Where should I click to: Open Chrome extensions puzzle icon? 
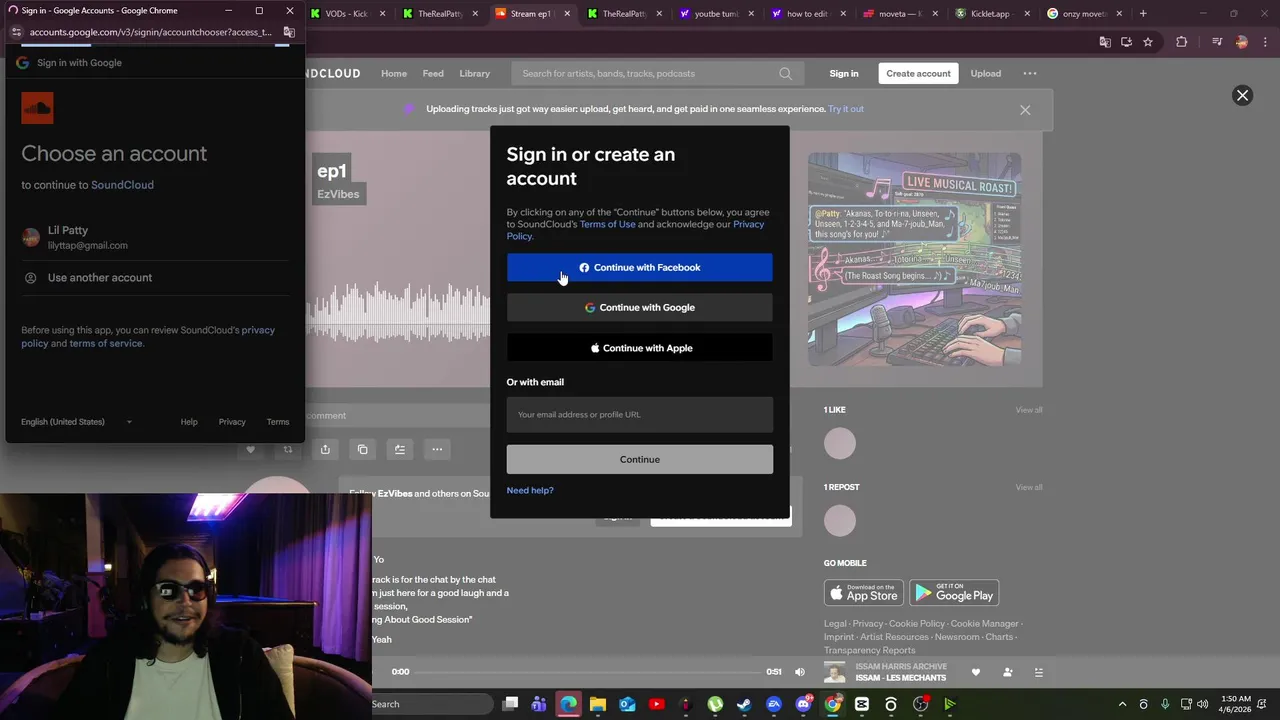1182,42
